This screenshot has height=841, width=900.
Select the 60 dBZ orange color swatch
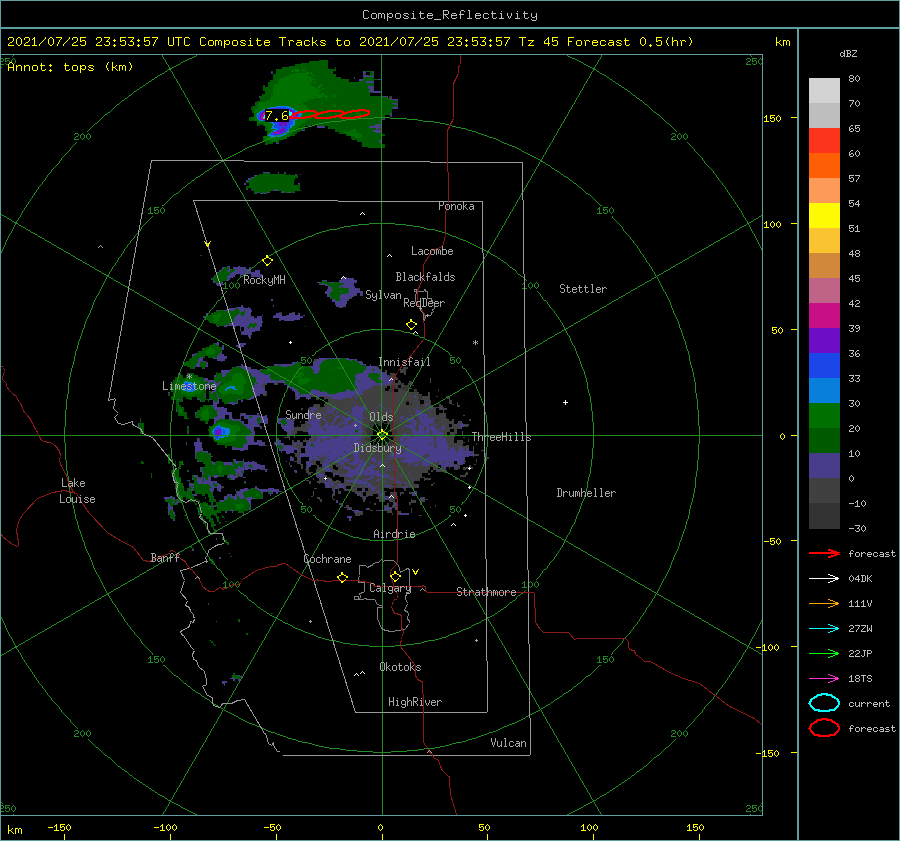coord(824,165)
